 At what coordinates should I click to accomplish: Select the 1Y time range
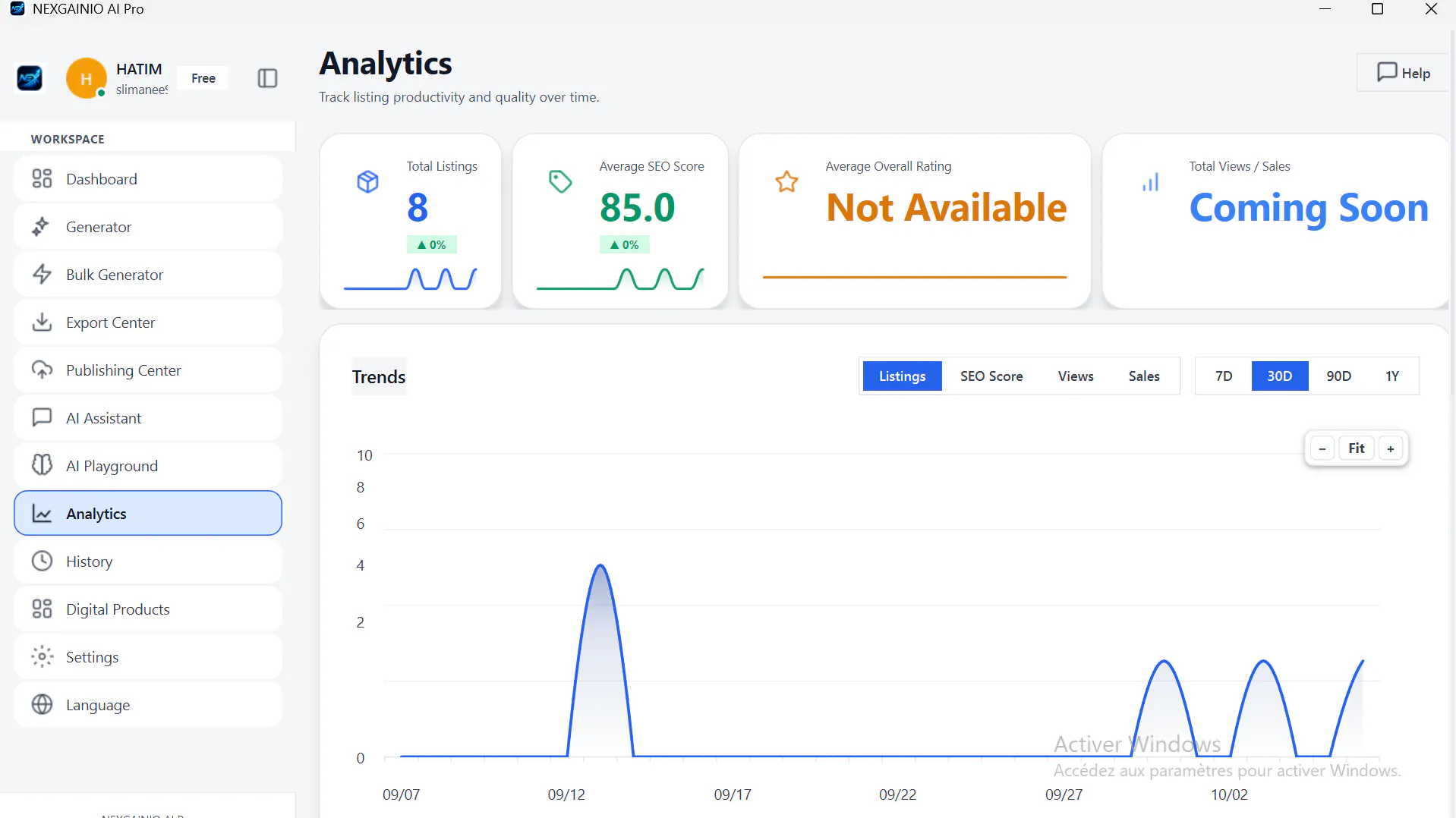[x=1392, y=376]
